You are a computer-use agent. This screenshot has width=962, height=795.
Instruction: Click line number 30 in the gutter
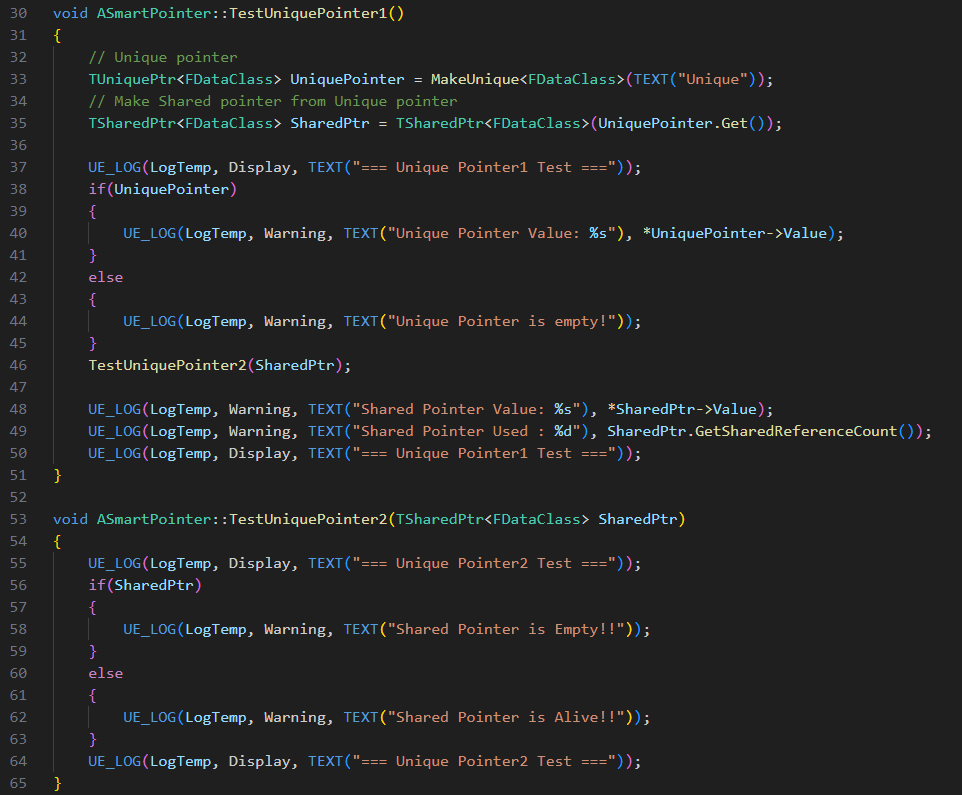tap(18, 13)
